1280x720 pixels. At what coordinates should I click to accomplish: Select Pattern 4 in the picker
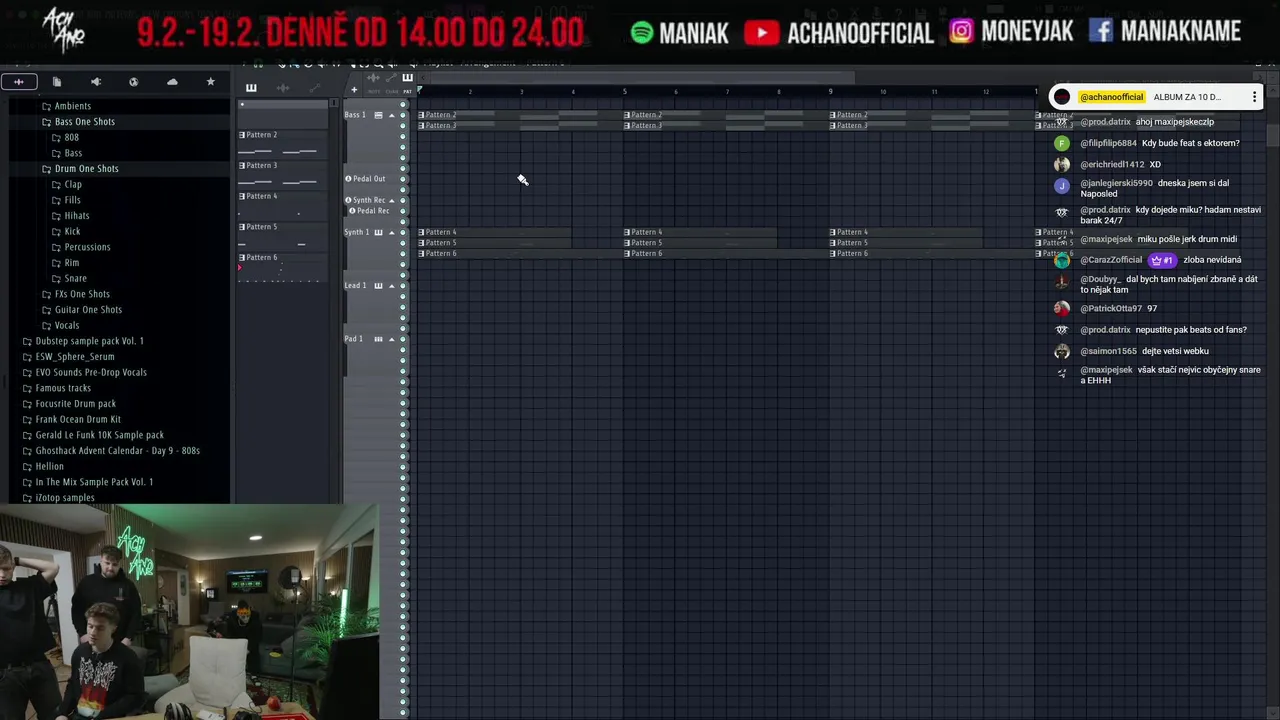282,205
